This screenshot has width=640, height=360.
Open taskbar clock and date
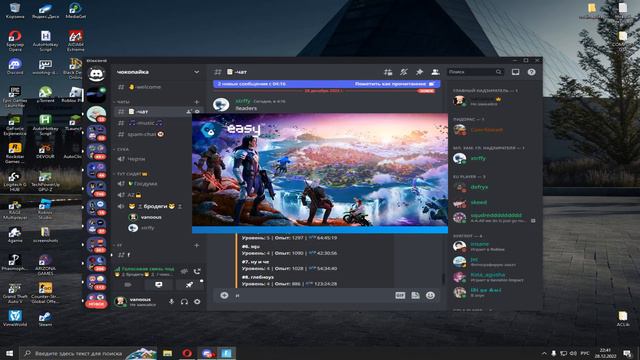click(x=605, y=353)
